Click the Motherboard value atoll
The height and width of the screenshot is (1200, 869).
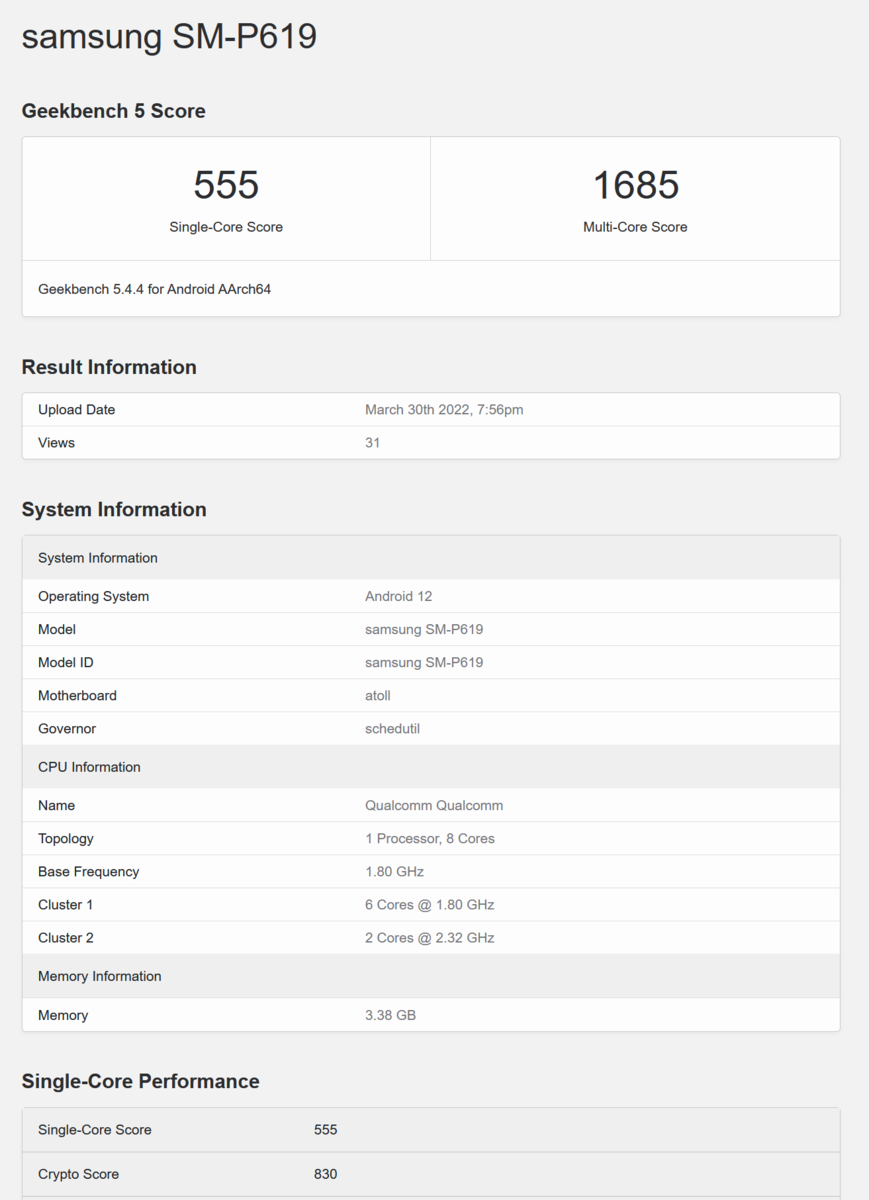coord(378,696)
